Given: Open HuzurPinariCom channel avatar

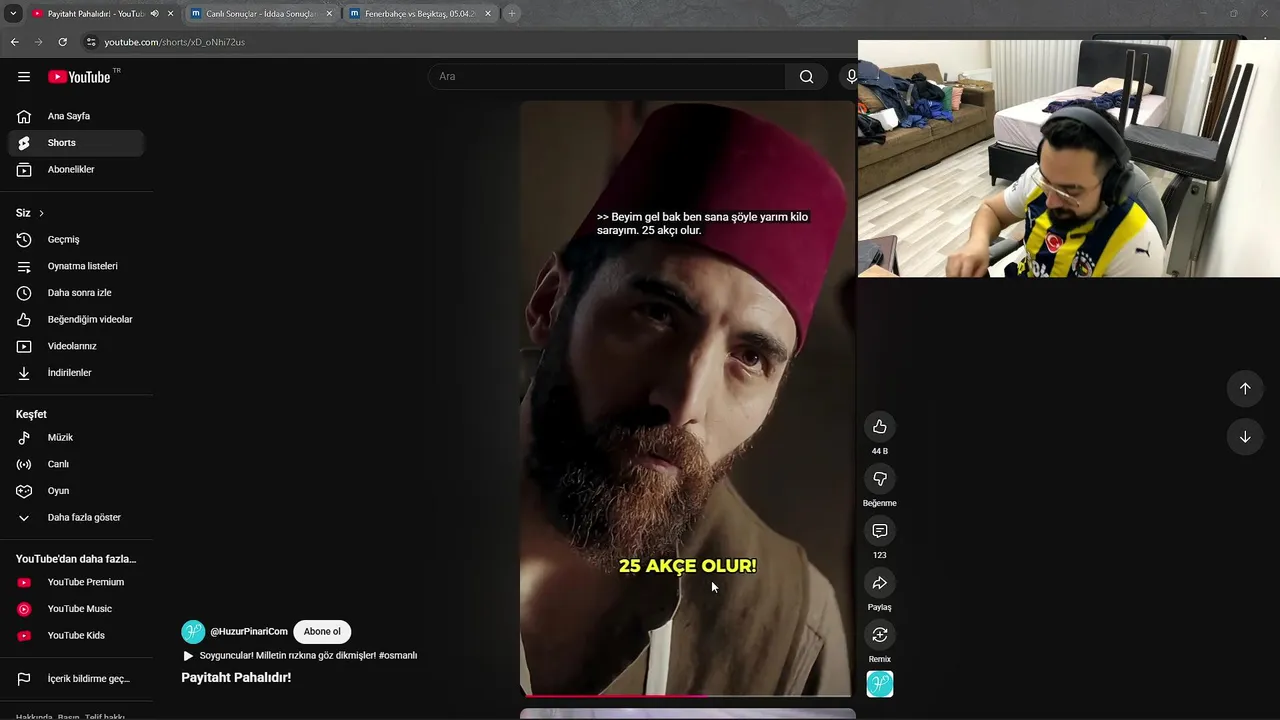Looking at the screenshot, I should click(x=193, y=632).
